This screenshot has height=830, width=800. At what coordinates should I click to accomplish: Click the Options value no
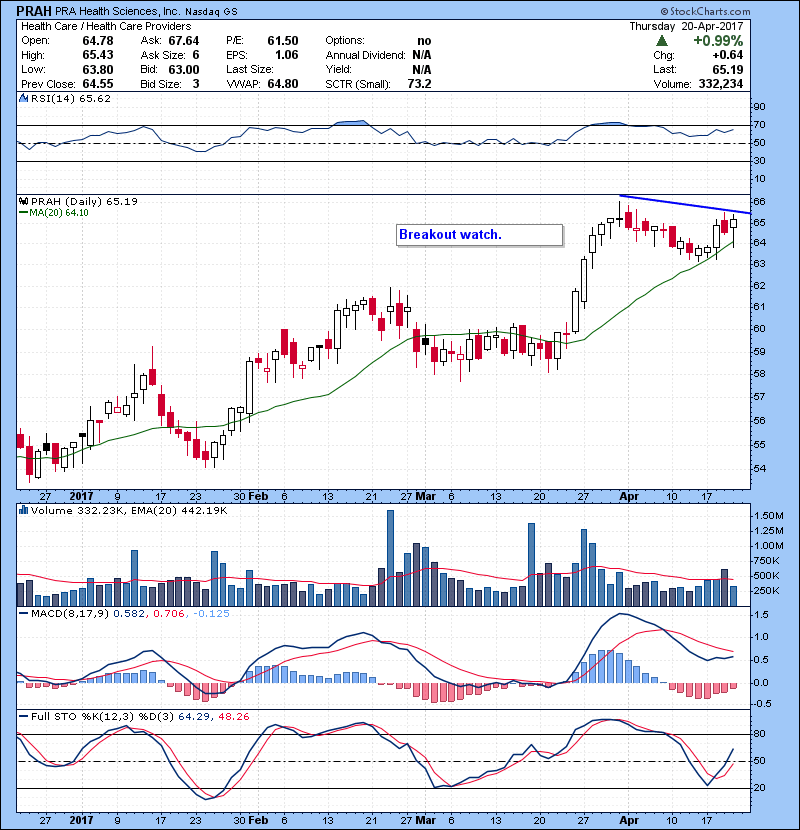[424, 41]
